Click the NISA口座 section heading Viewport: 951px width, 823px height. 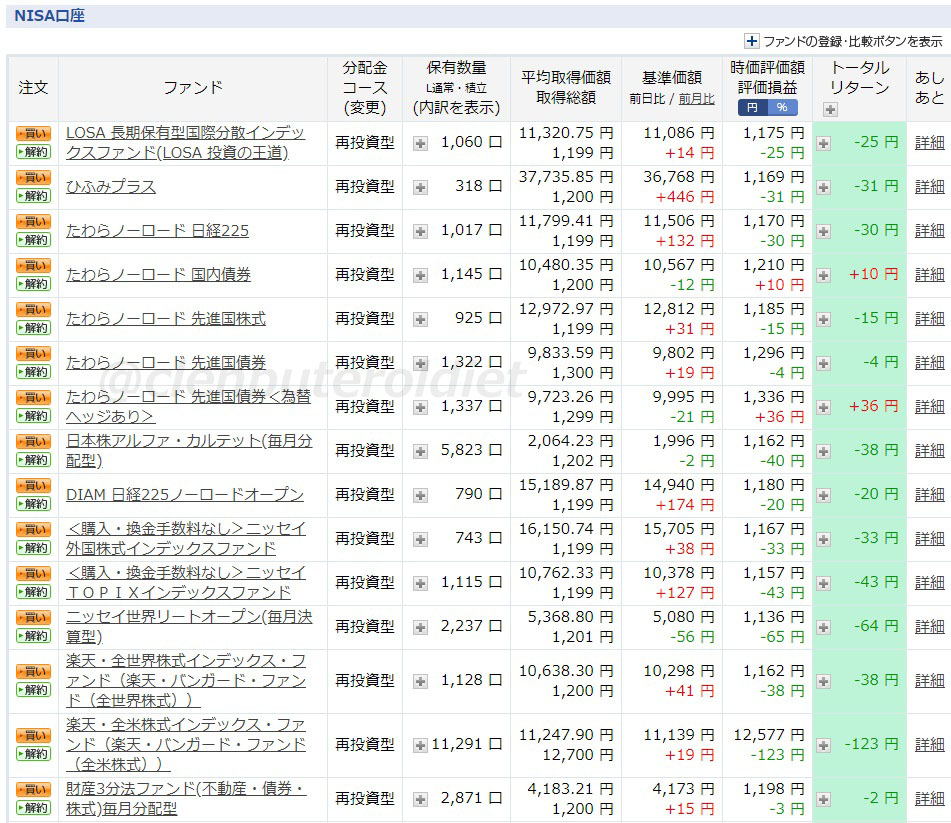[x=50, y=16]
